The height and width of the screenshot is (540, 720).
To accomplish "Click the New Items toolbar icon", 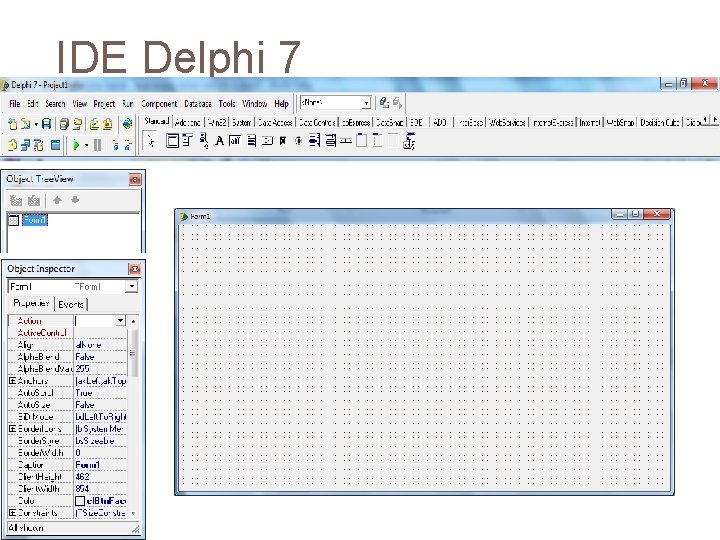I will coord(12,124).
